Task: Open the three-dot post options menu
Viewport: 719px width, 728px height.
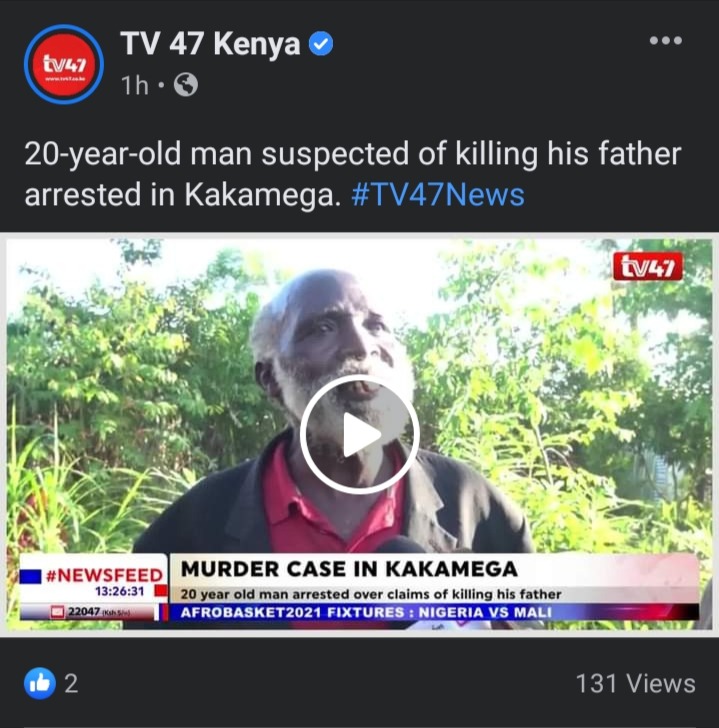Action: pyautogui.click(x=666, y=40)
